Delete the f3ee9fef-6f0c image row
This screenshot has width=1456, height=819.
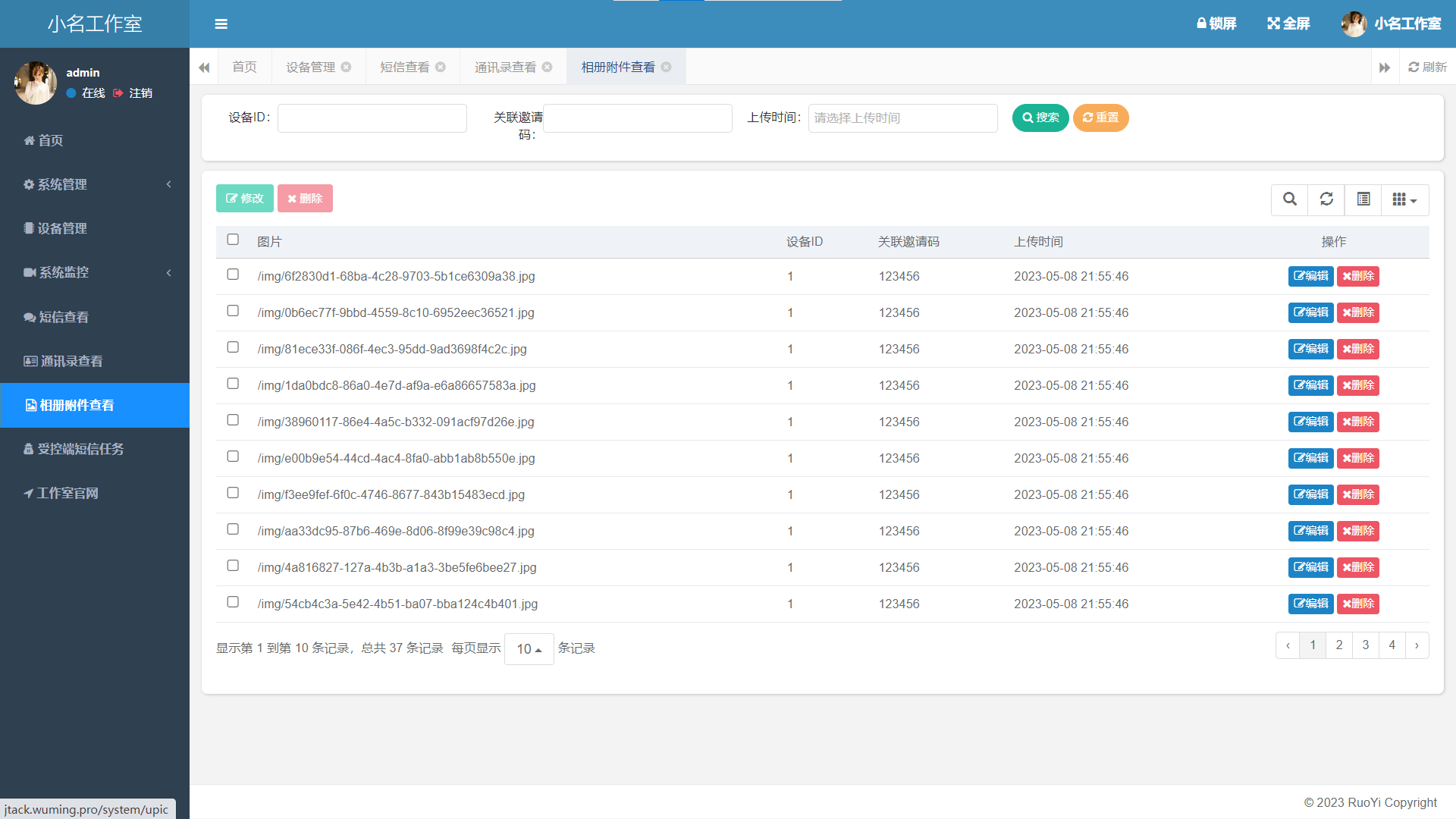tap(1357, 494)
